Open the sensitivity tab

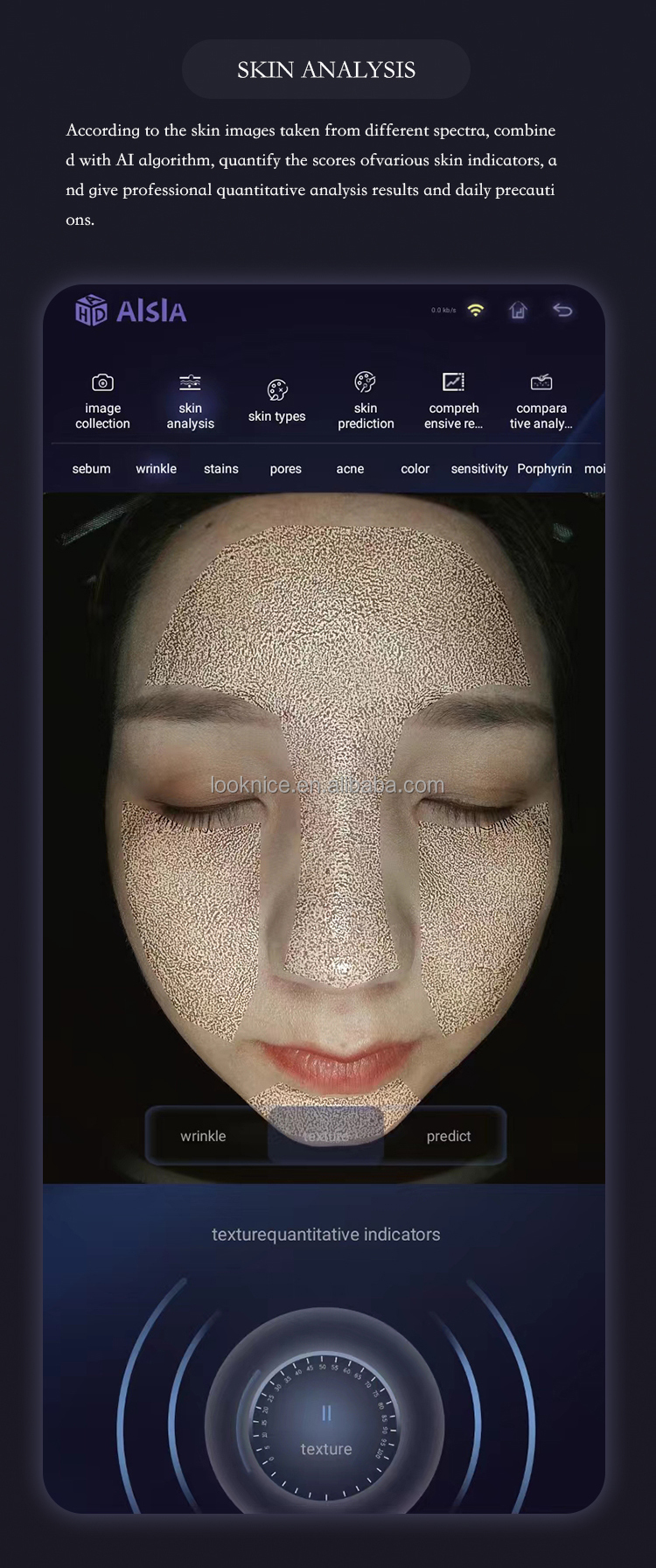click(x=478, y=469)
